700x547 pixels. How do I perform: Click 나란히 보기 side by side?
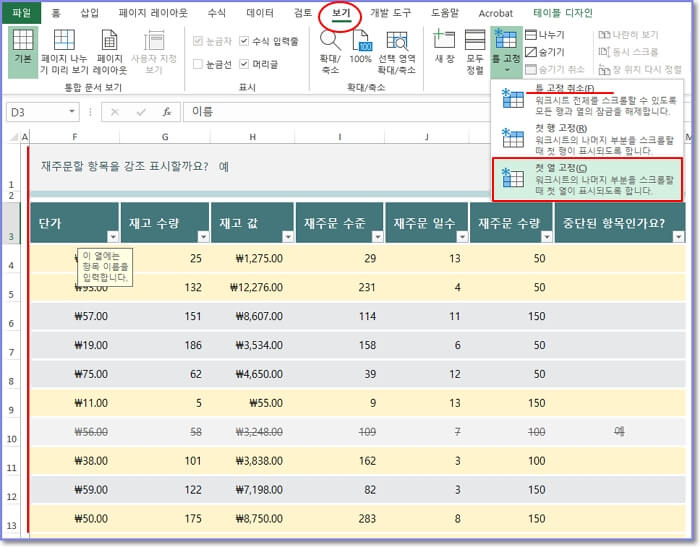click(628, 35)
